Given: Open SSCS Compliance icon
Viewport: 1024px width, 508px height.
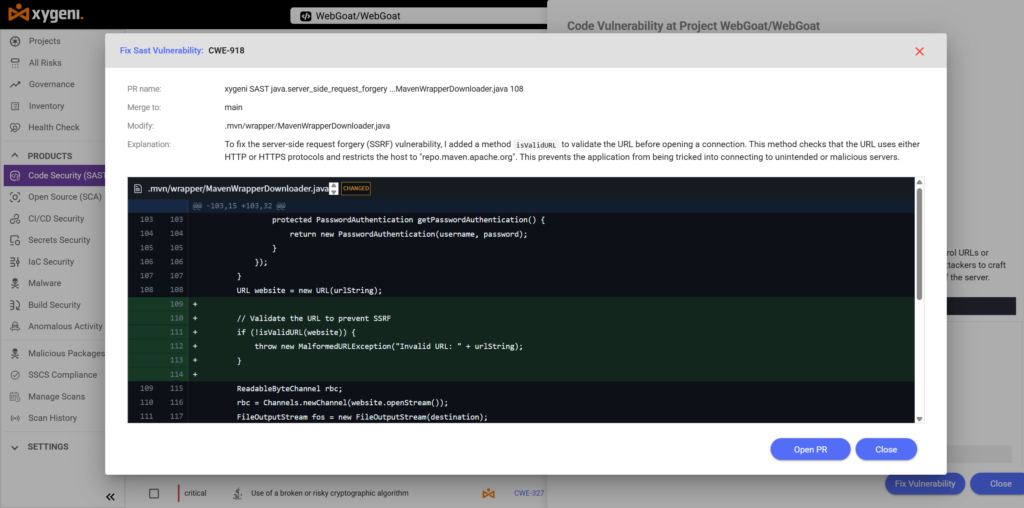Looking at the screenshot, I should (x=15, y=375).
